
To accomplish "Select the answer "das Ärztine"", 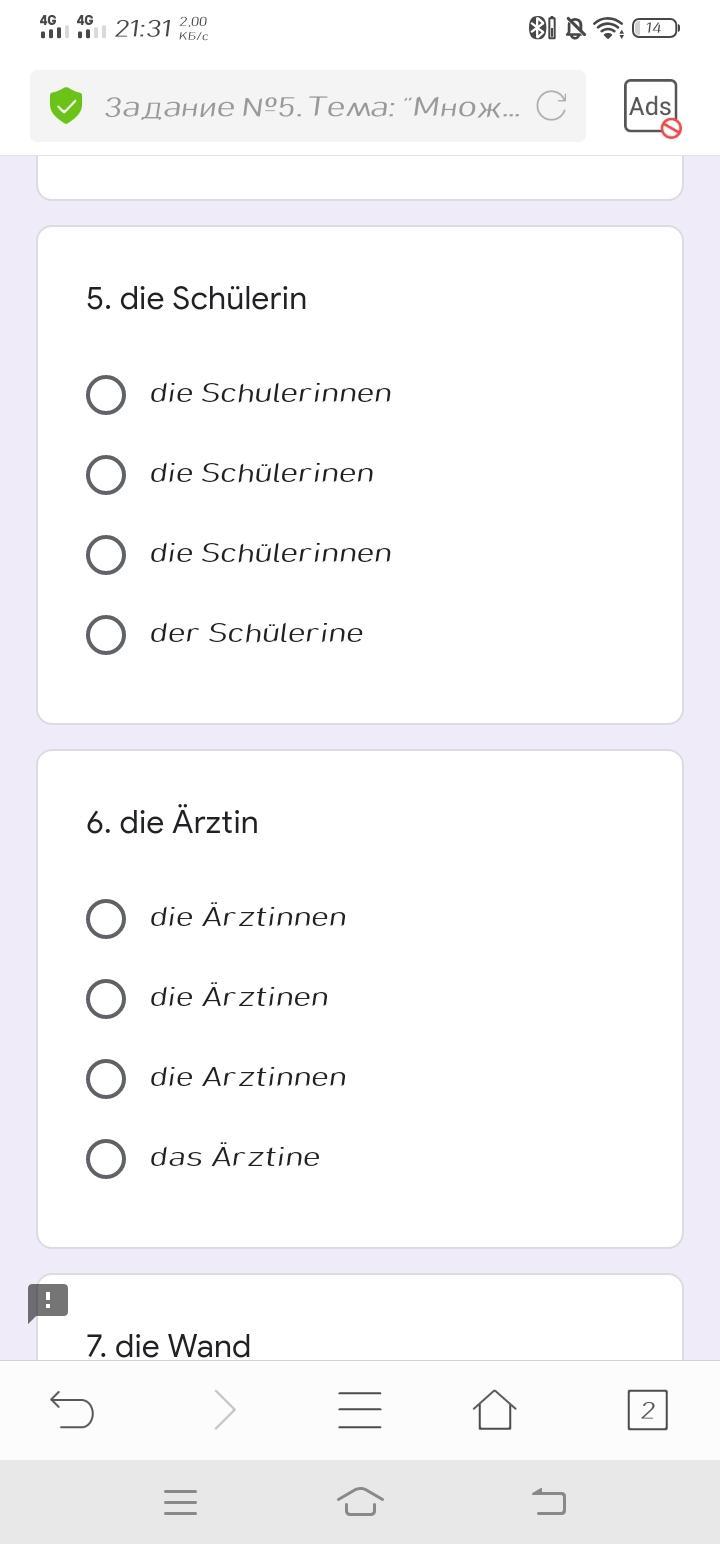I will click(x=106, y=1158).
